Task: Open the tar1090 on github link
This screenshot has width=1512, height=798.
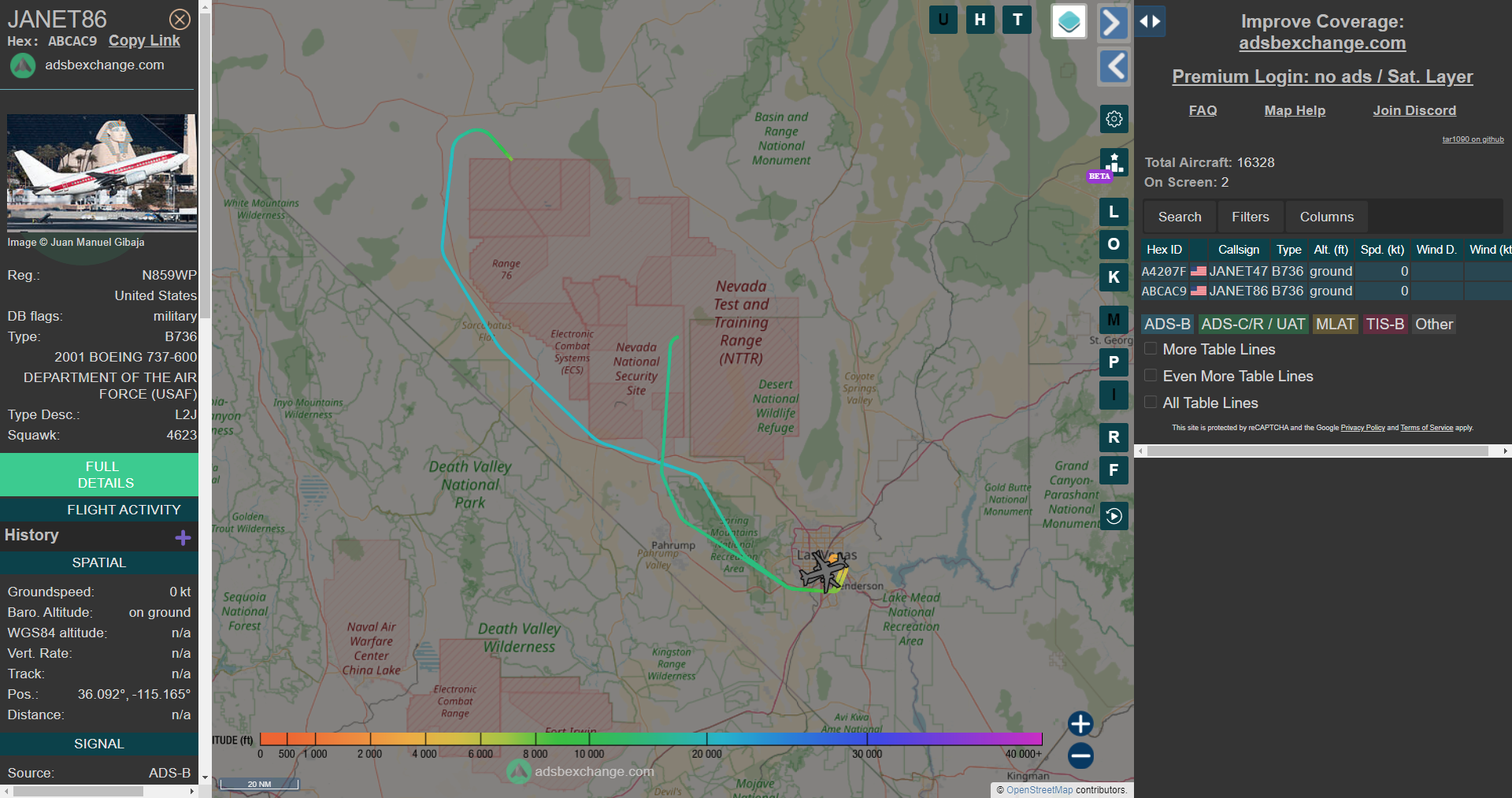Action: (1473, 139)
